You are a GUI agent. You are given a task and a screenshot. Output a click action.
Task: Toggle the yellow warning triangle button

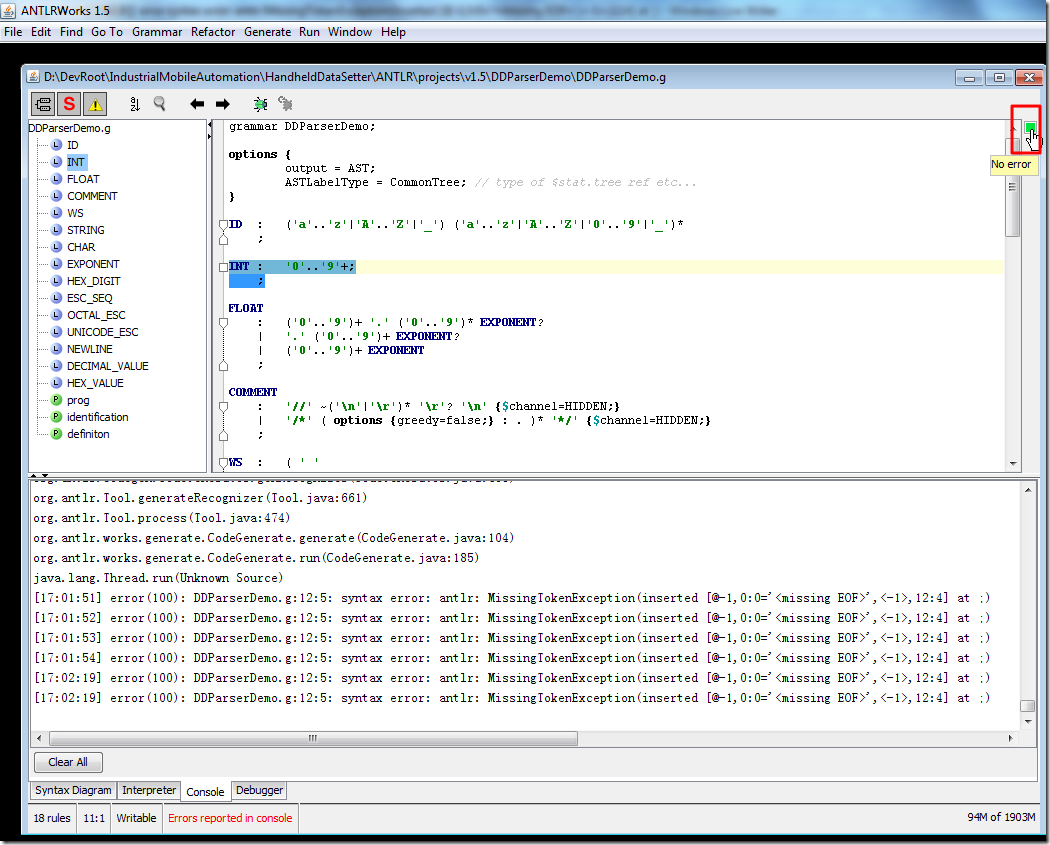94,103
